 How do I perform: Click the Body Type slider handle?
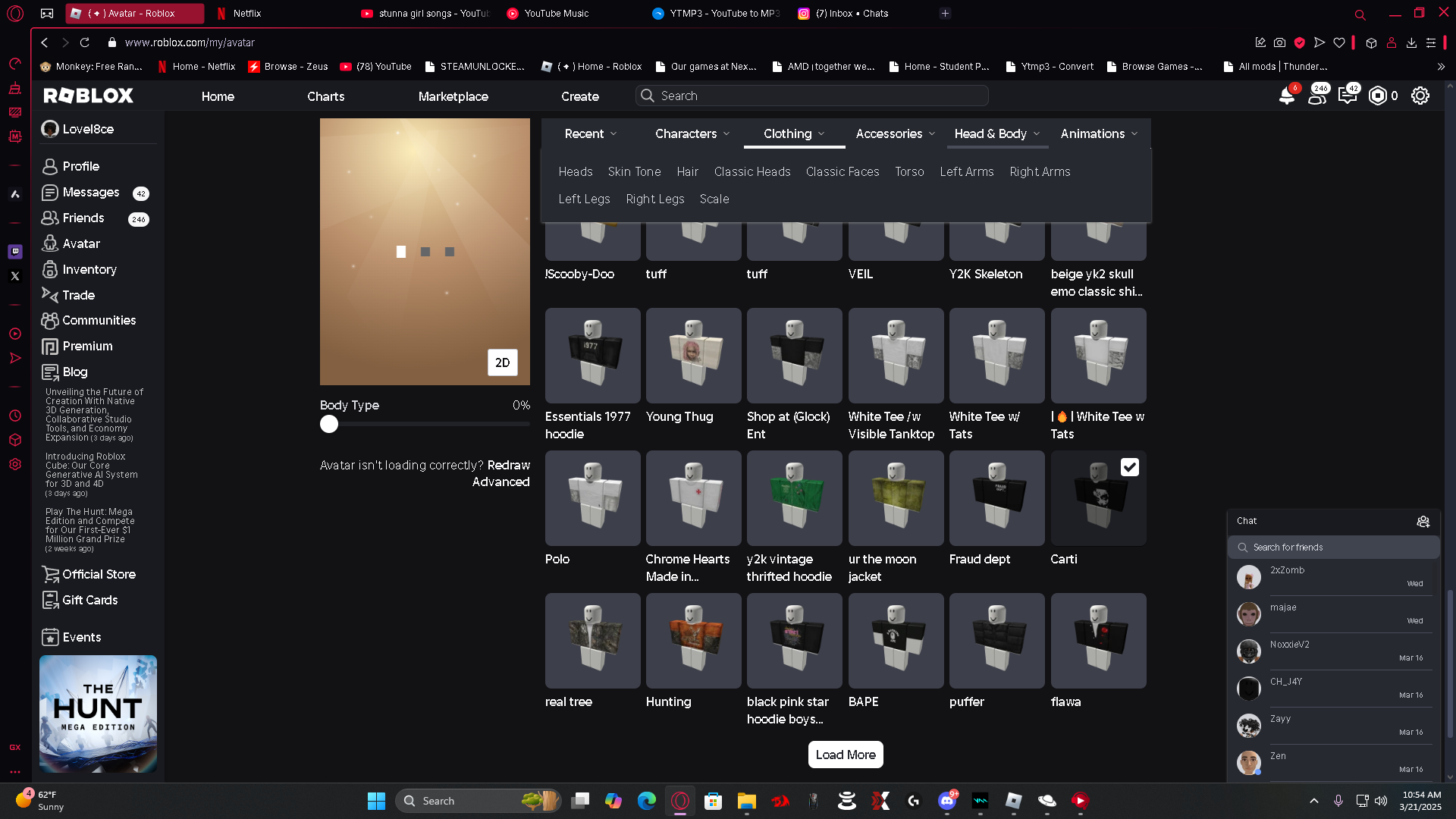coord(329,424)
